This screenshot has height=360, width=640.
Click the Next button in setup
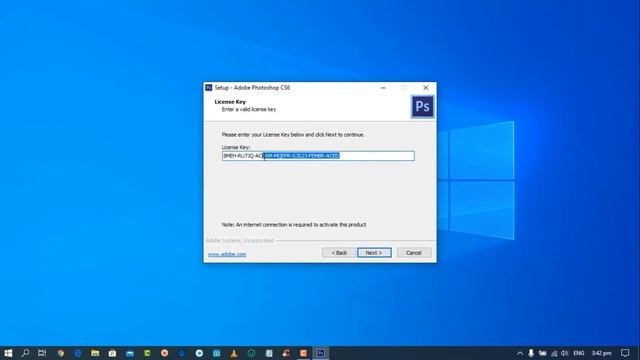point(374,253)
